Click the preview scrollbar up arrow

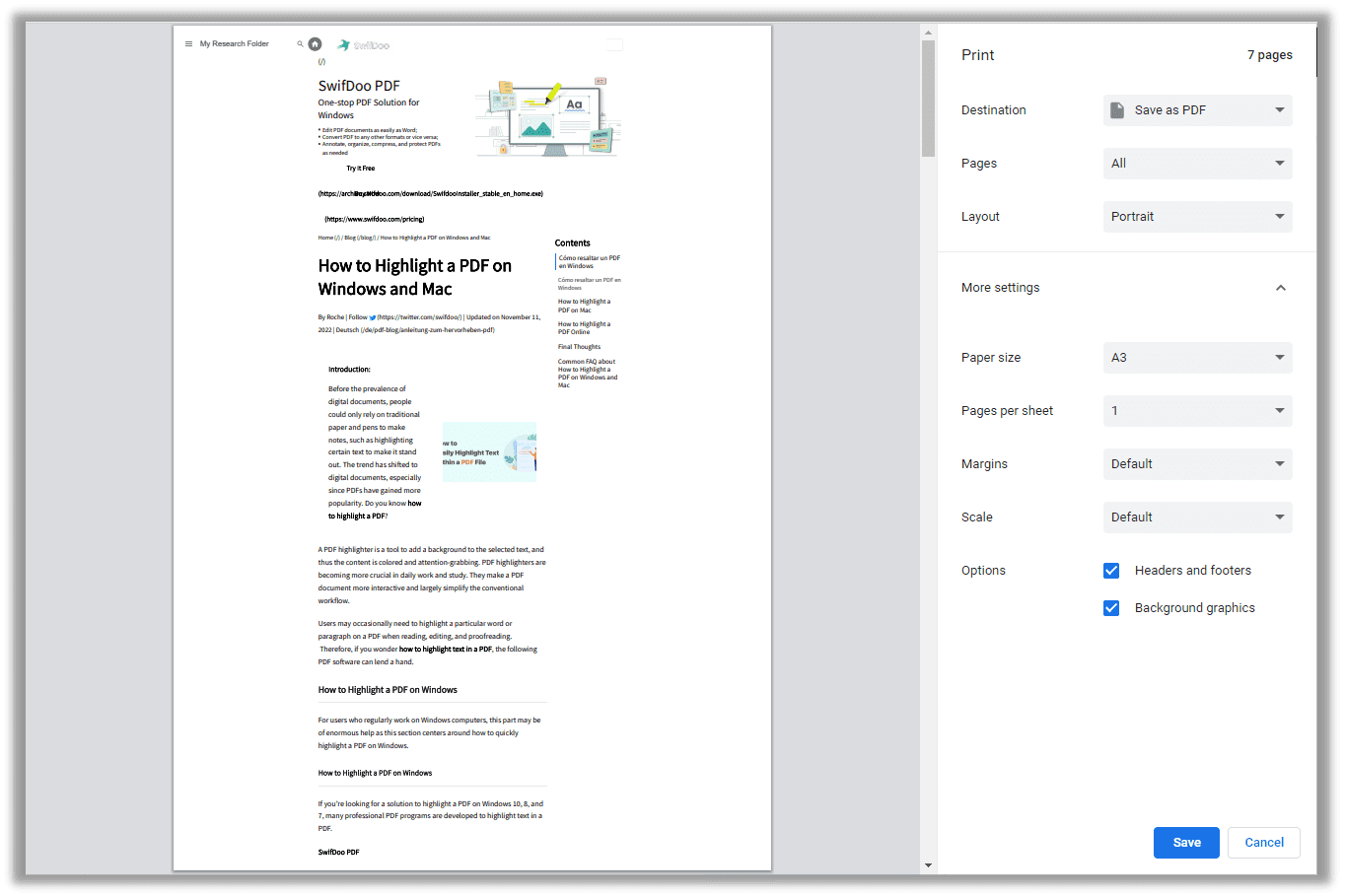928,33
